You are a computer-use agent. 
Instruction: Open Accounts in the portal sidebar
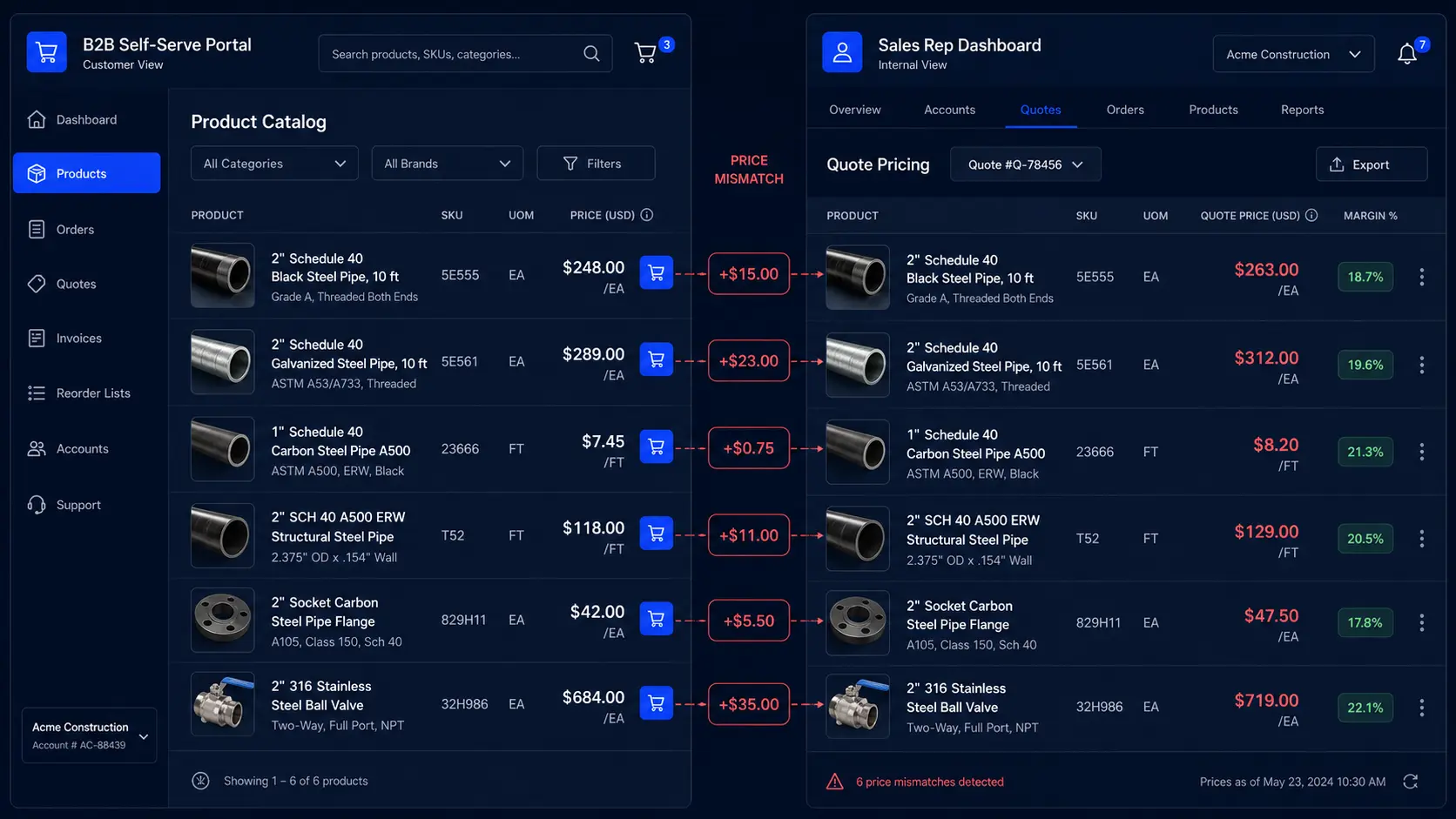click(86, 449)
